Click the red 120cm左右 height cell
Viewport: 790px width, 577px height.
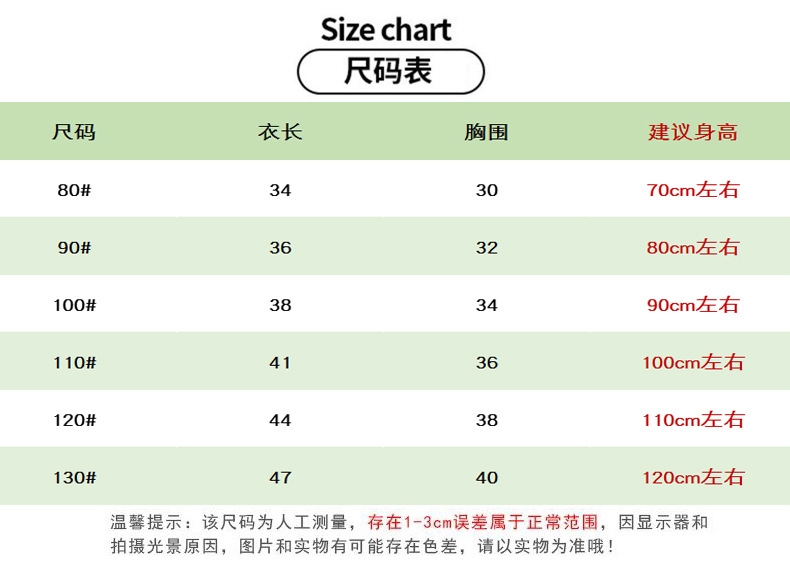tap(693, 477)
